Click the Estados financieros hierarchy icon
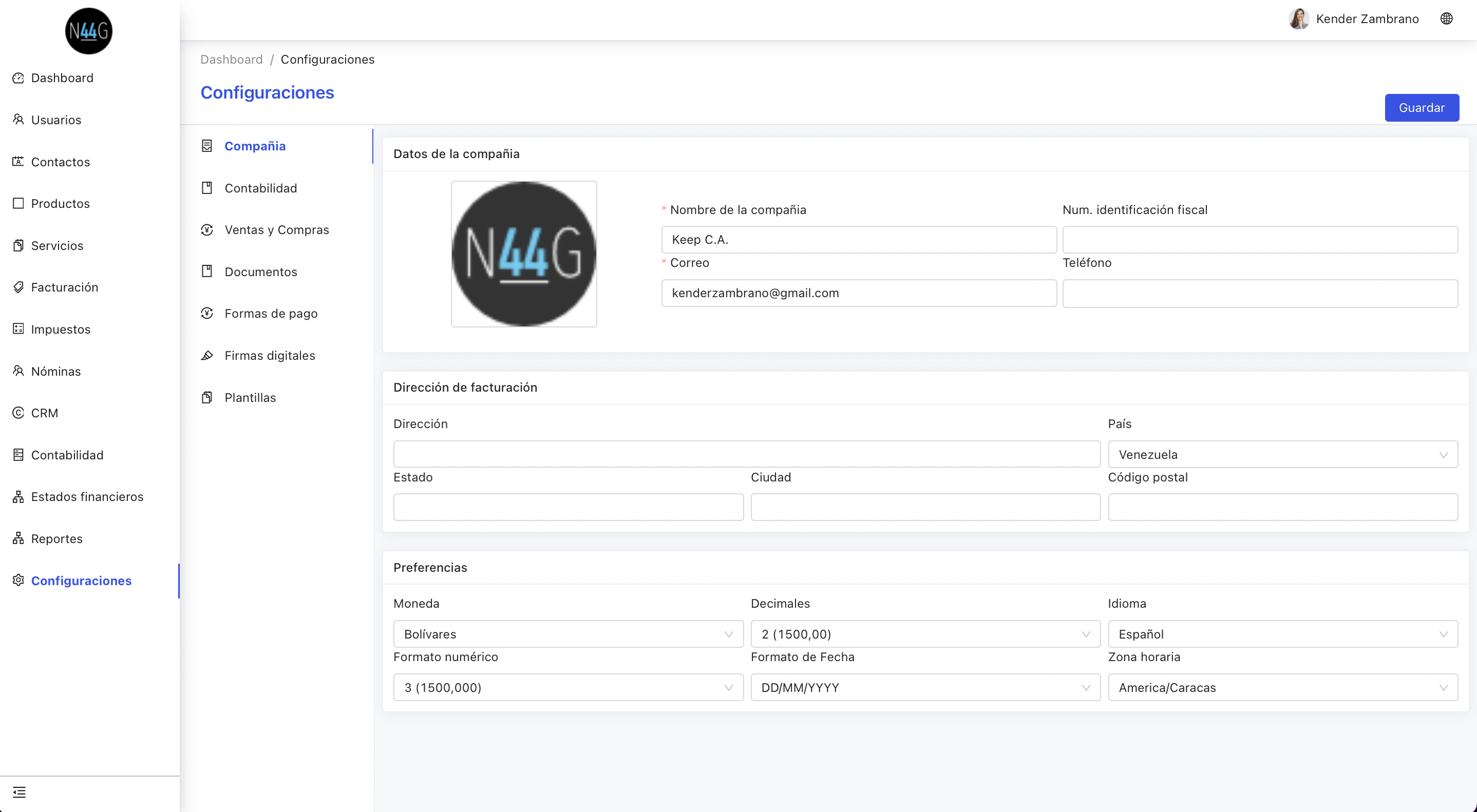Screen dimensions: 1477x812 18,497
